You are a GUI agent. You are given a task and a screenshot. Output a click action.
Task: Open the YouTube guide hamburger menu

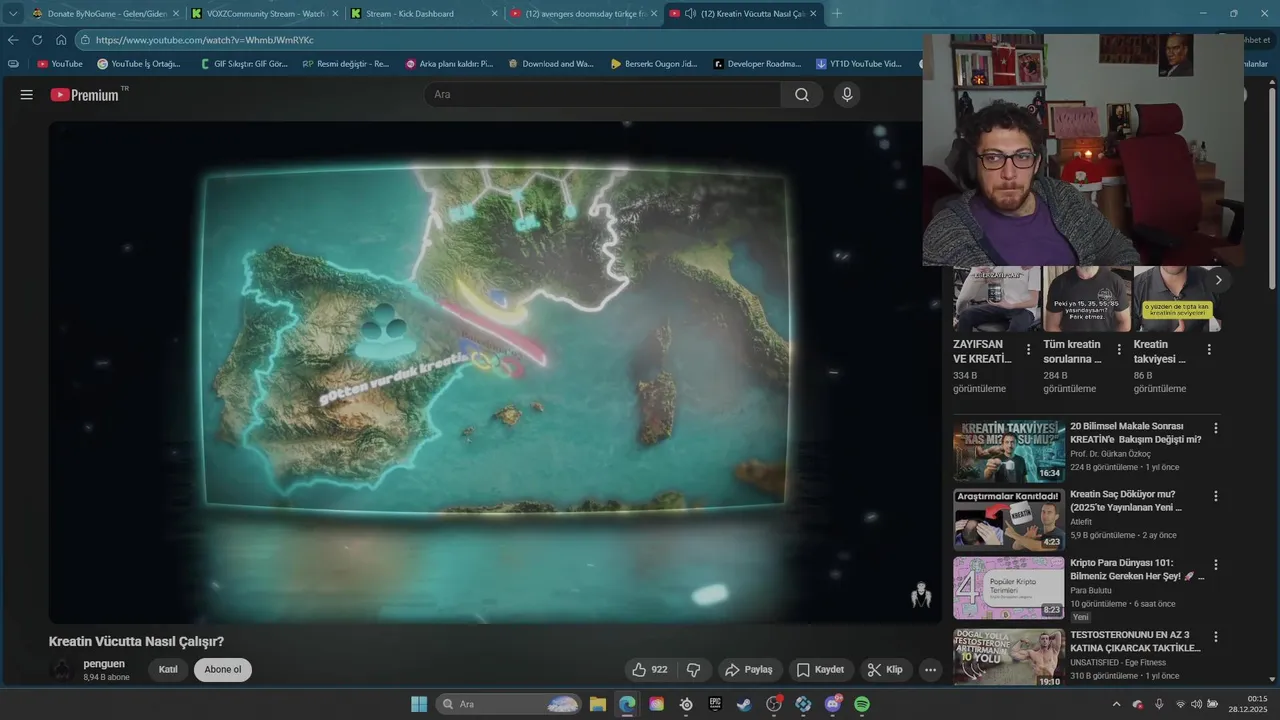pyautogui.click(x=27, y=95)
